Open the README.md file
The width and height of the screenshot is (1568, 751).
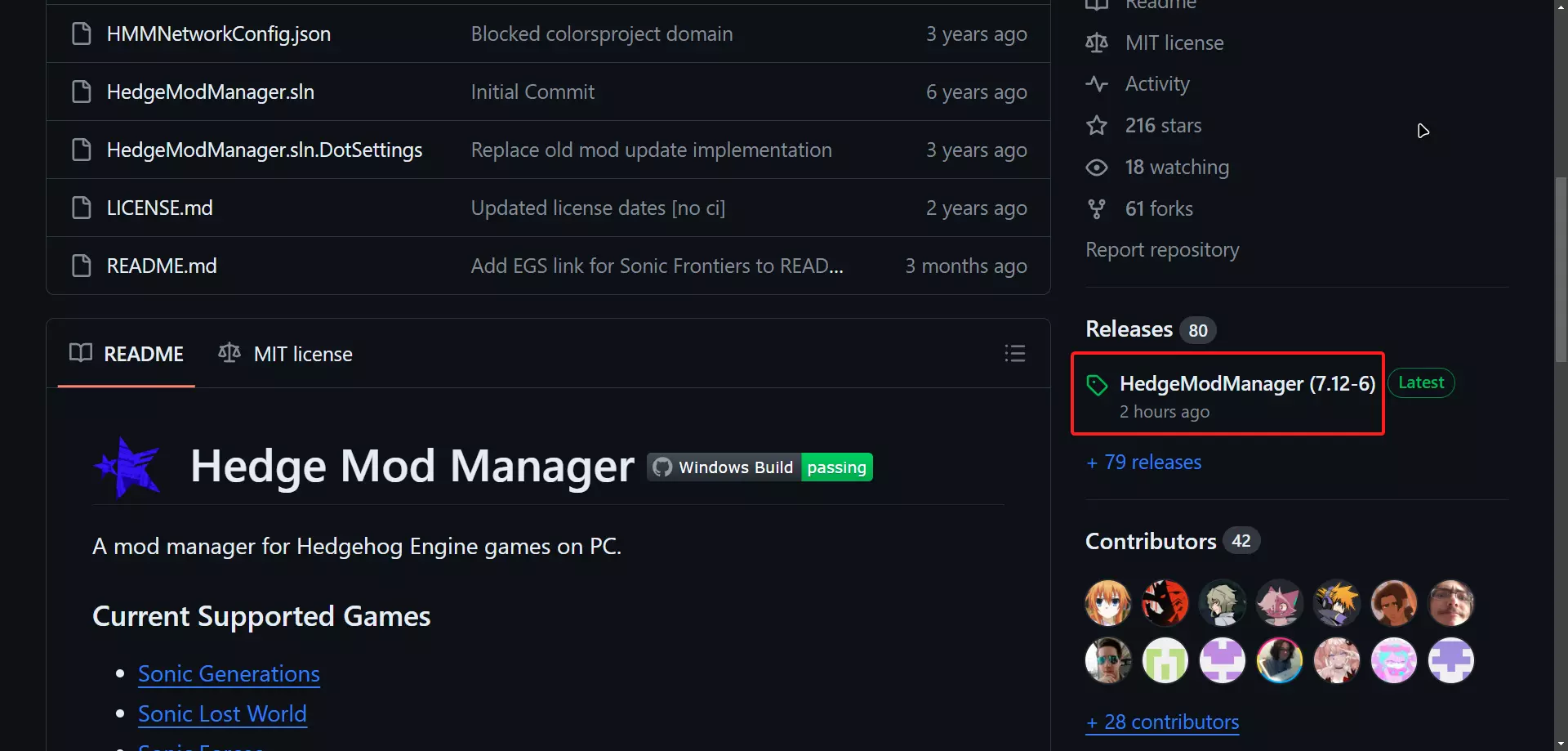pos(162,266)
